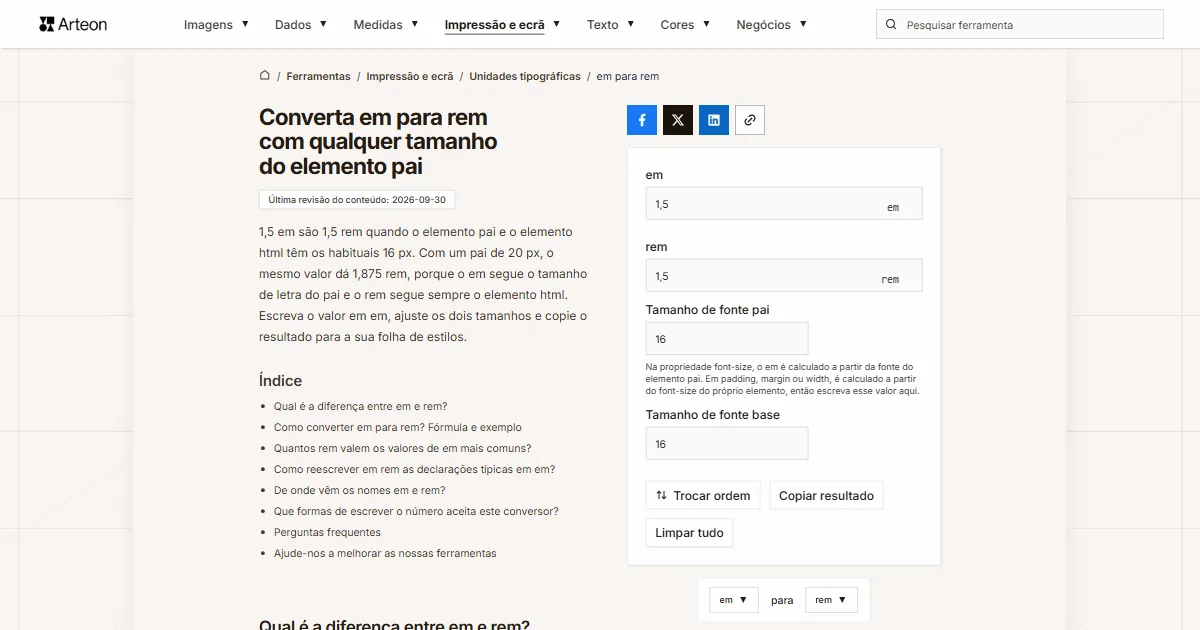Jump to 'Quantos rem valem os valores' section

(403, 448)
